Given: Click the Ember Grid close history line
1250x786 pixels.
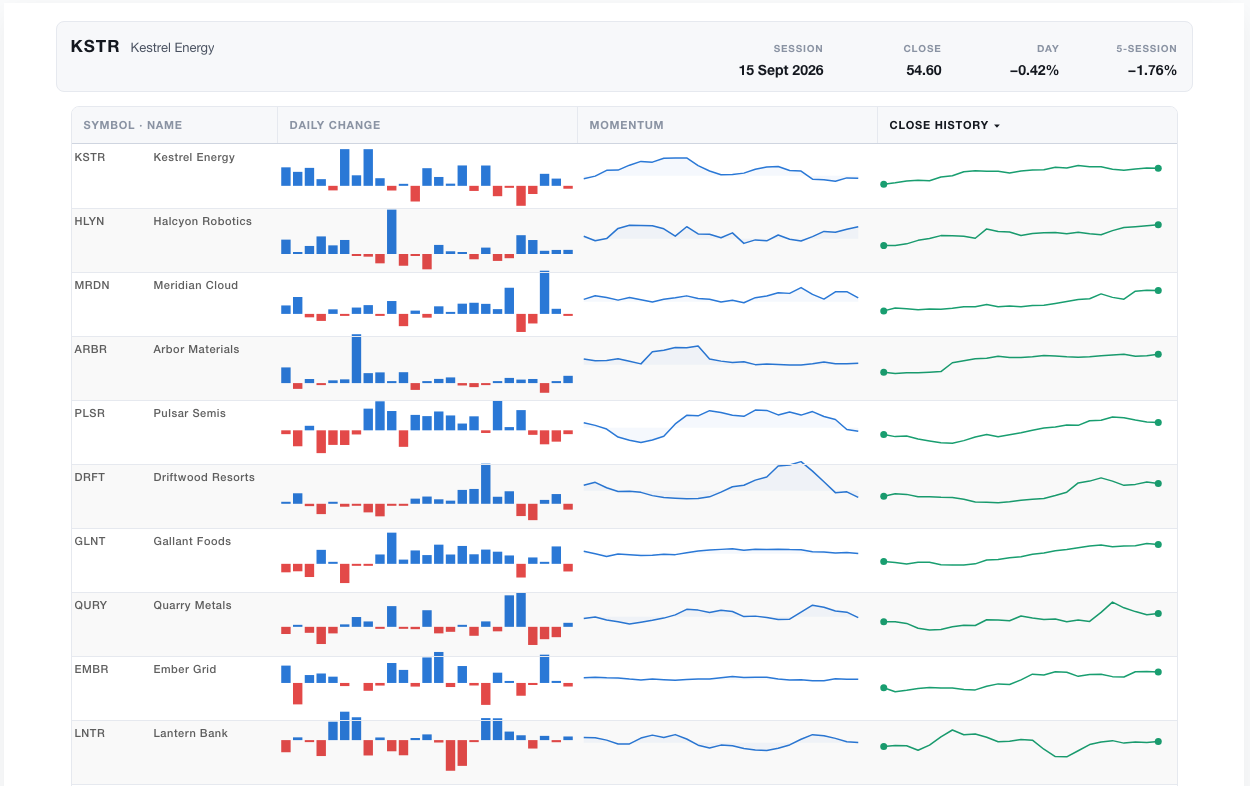Looking at the screenshot, I should pyautogui.click(x=1020, y=680).
